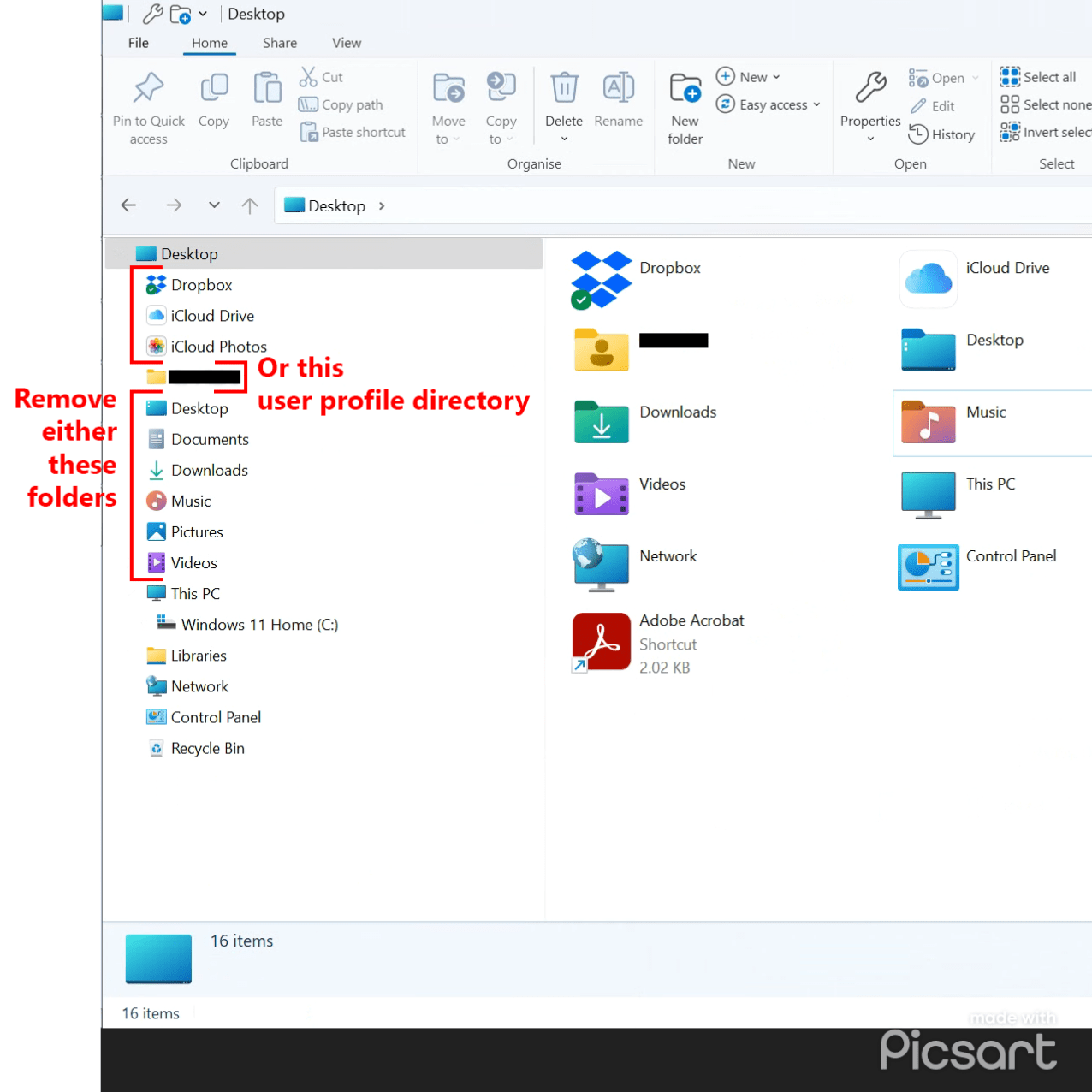Click the Cut scissors icon
Screen dimensions: 1092x1092
click(x=308, y=77)
